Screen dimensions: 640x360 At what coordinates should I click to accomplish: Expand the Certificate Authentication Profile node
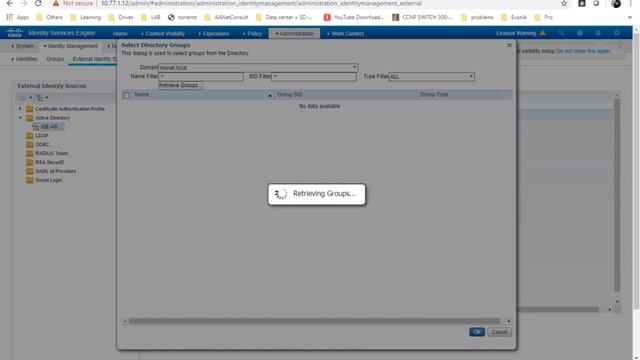20,109
